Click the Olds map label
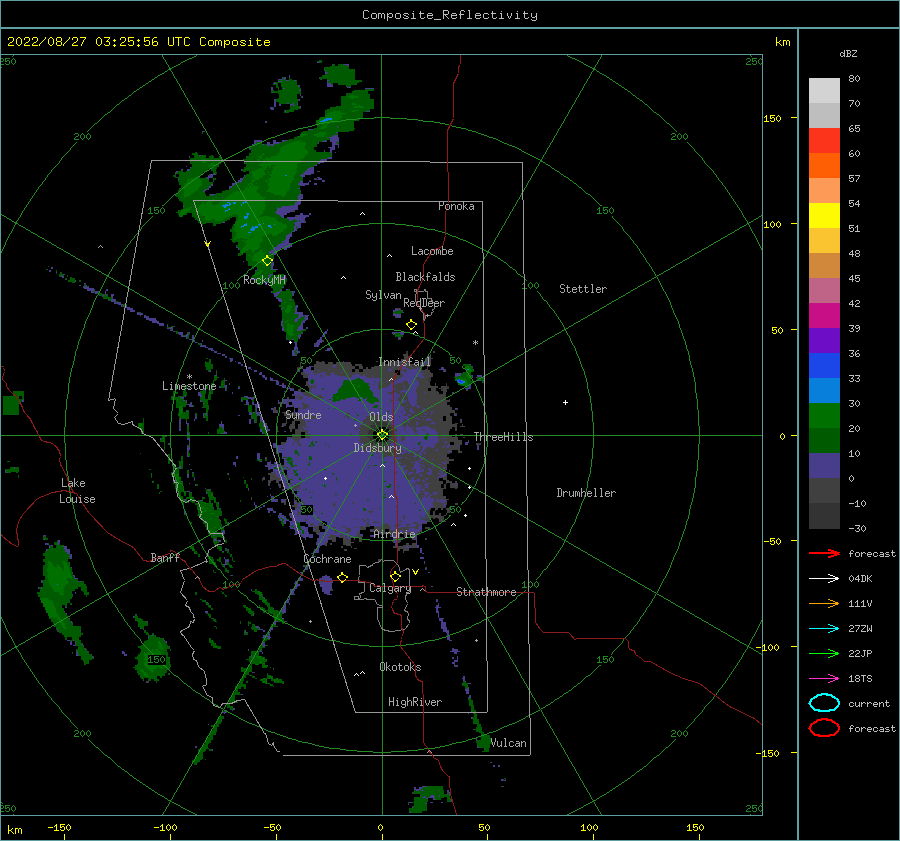Screen dimensions: 900x841 [381, 417]
